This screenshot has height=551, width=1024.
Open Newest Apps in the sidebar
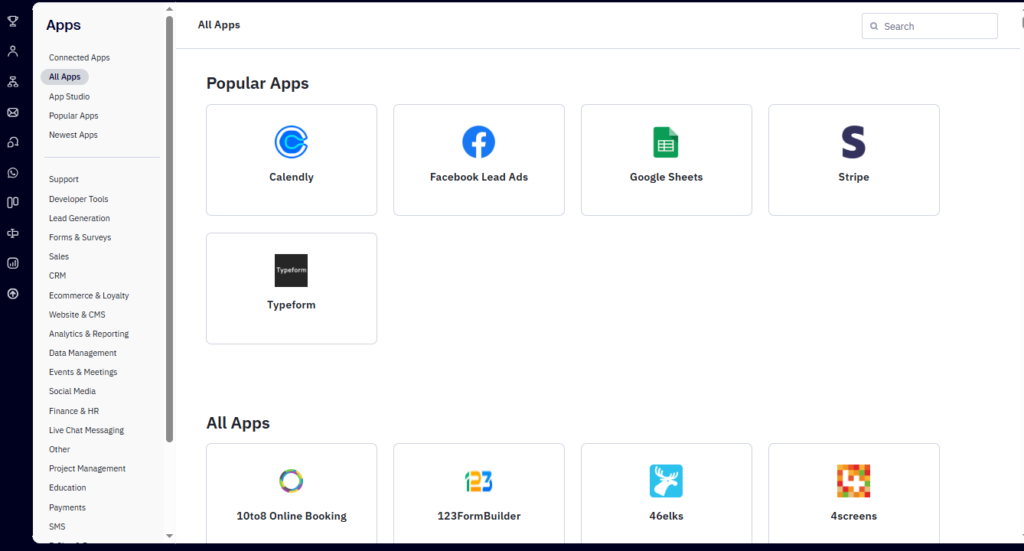[73, 135]
